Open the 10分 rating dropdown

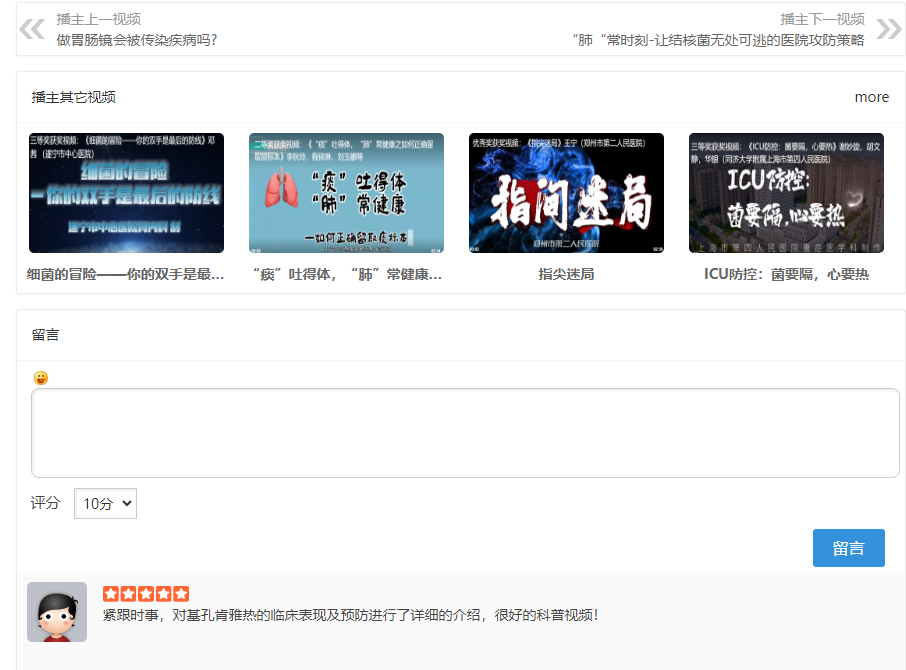[x=105, y=504]
